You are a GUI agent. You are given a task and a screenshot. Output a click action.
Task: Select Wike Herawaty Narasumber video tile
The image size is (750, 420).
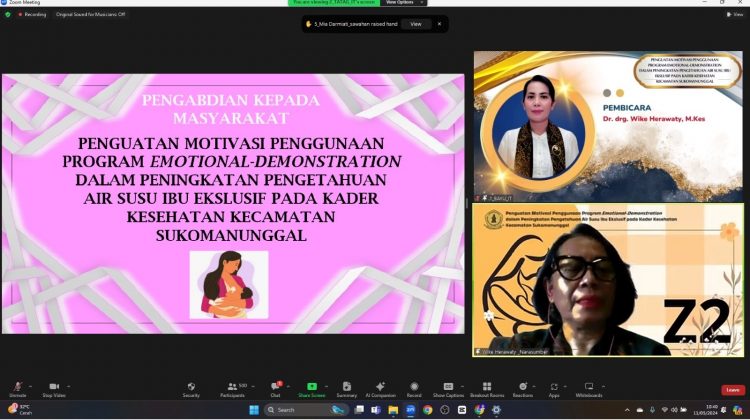(608, 280)
